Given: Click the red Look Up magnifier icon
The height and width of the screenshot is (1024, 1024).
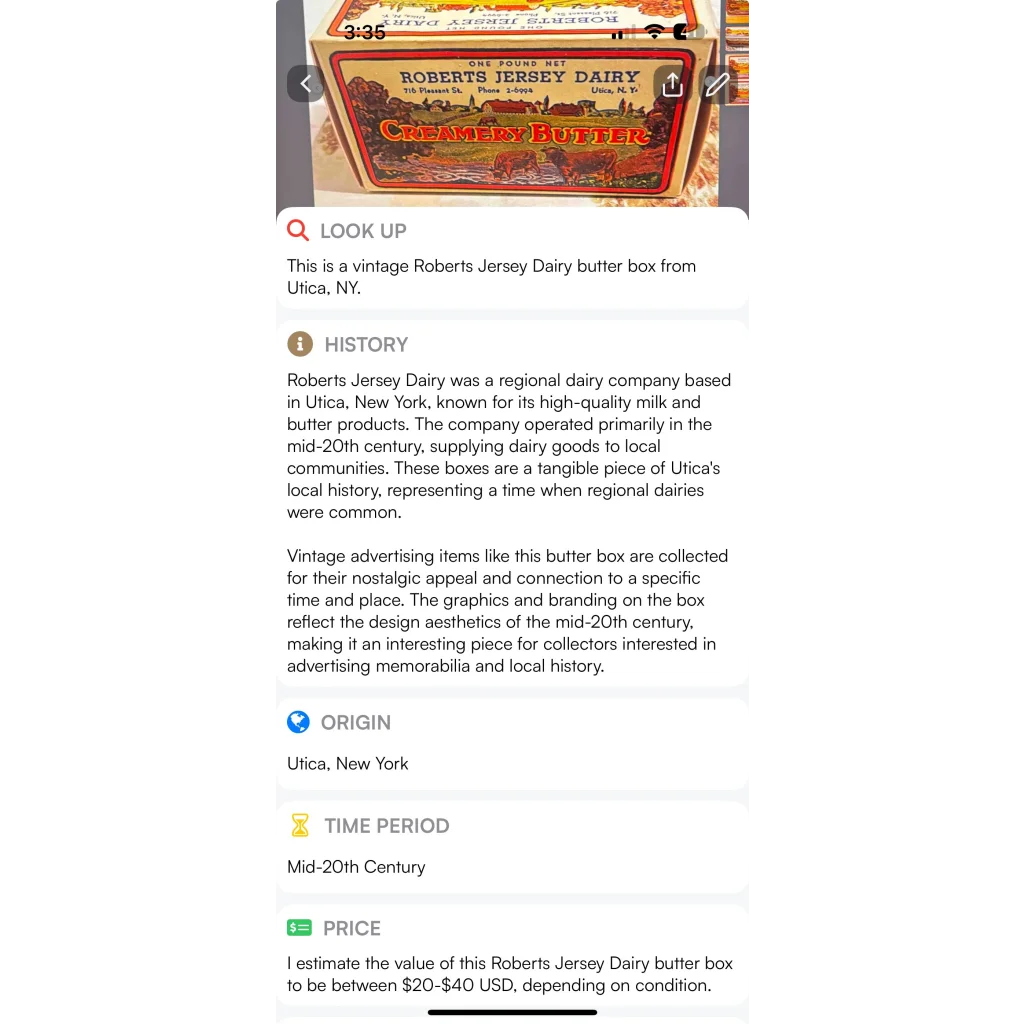Looking at the screenshot, I should 298,231.
